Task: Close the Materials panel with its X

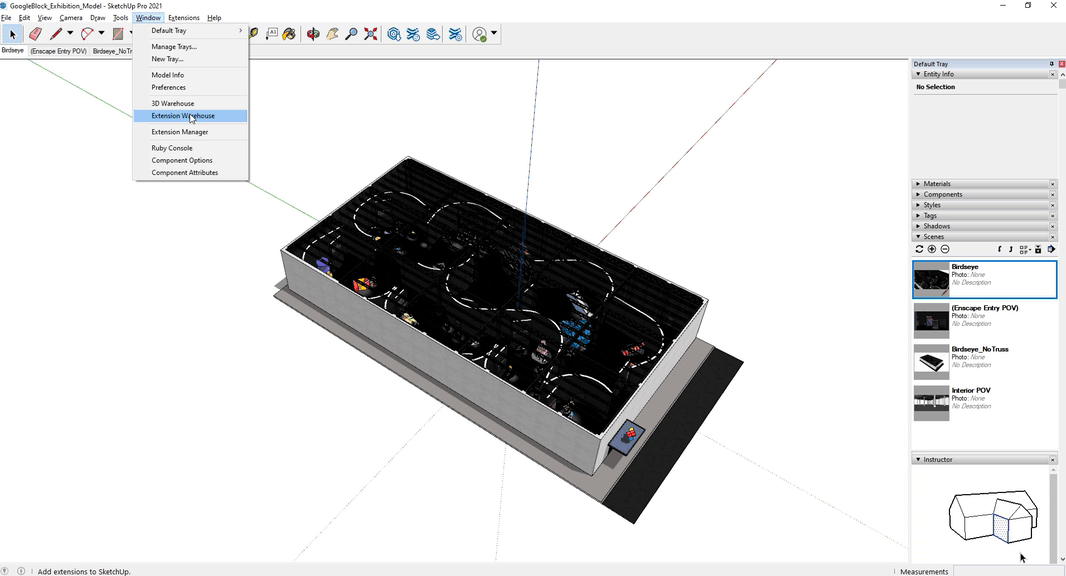Action: [1052, 184]
